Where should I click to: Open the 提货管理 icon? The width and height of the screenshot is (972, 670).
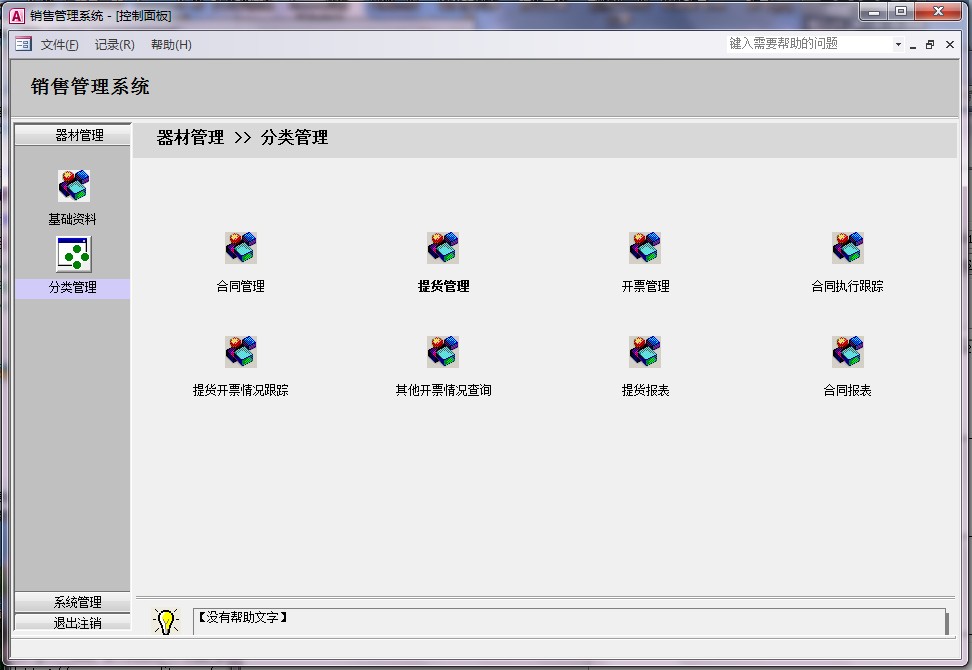(x=443, y=248)
